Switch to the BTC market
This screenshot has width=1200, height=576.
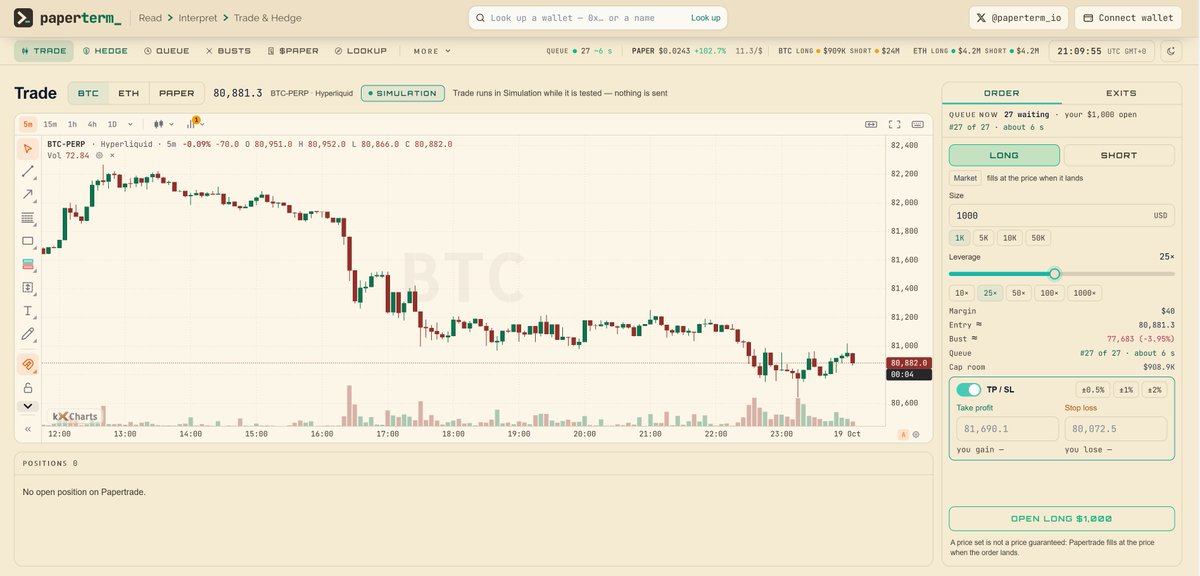point(88,93)
